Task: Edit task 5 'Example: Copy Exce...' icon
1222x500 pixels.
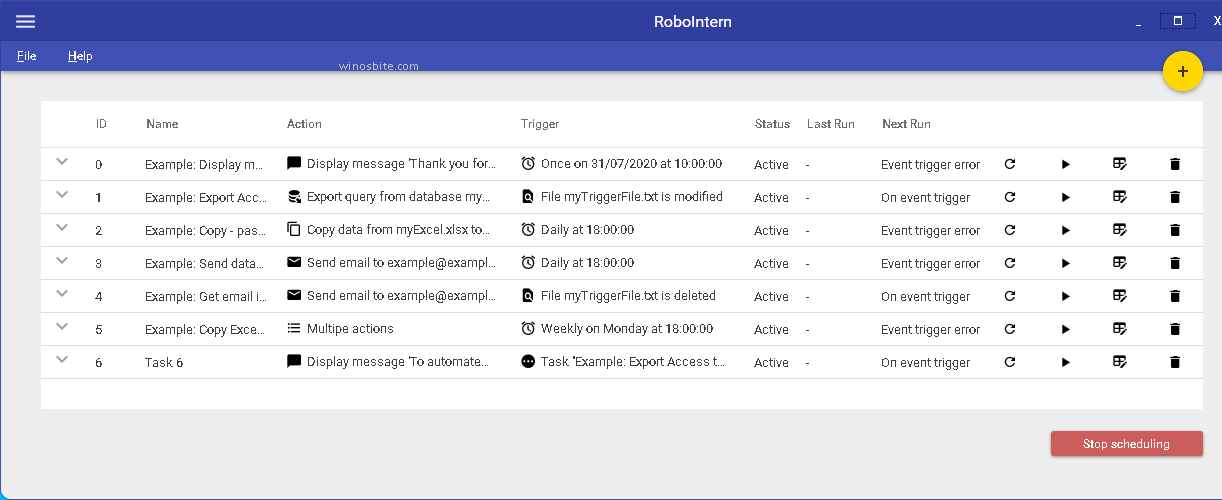Action: click(x=1121, y=328)
